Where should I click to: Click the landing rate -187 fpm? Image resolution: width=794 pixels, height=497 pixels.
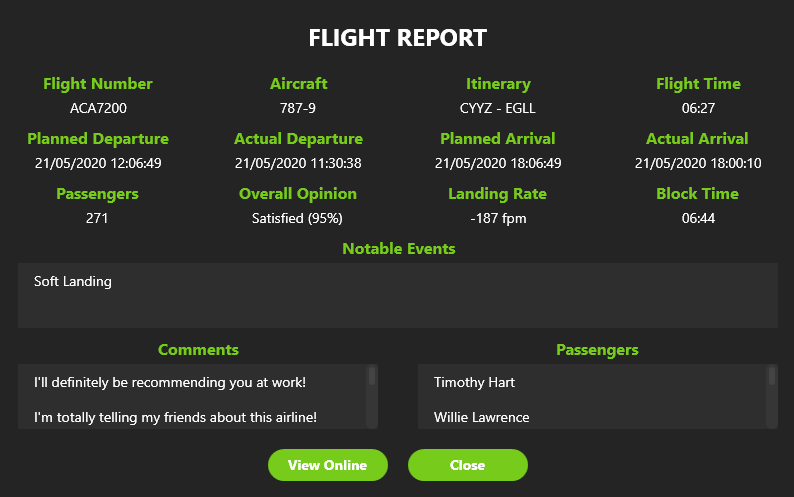tap(498, 218)
